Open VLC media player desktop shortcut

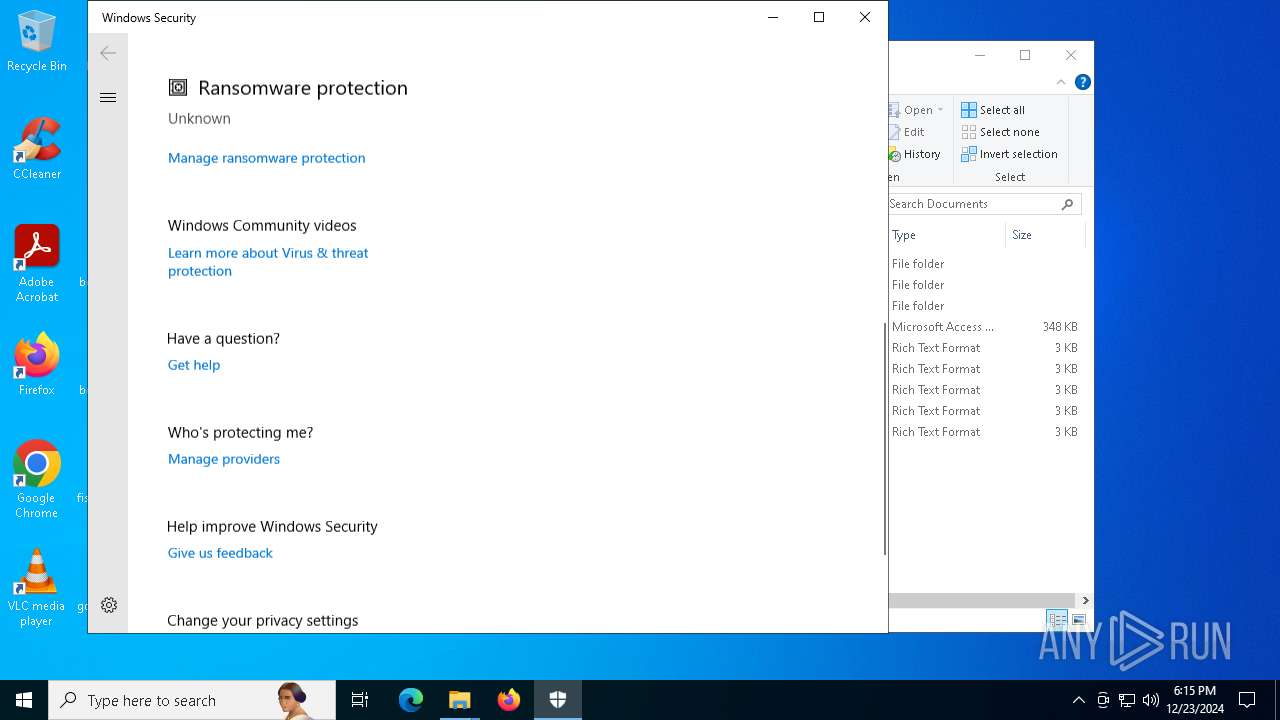37,588
